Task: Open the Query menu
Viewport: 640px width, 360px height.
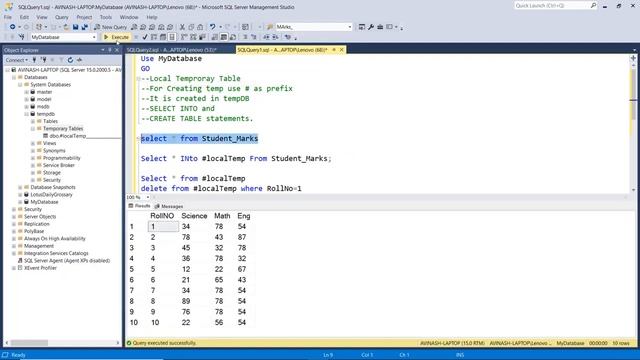Action: 62,17
